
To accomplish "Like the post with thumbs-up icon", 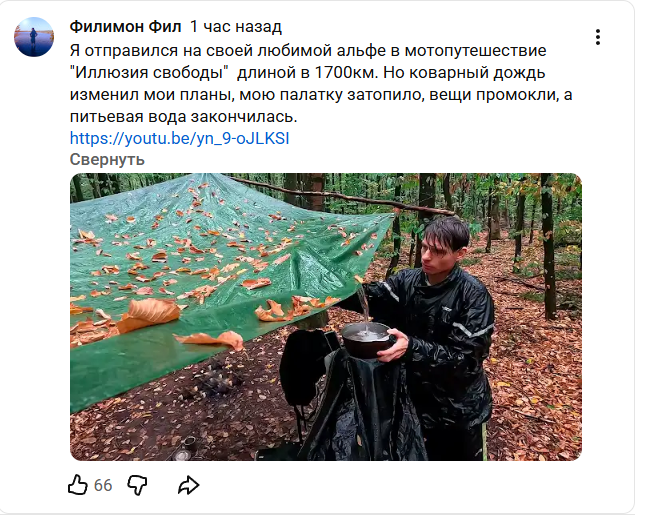I will pos(78,485).
